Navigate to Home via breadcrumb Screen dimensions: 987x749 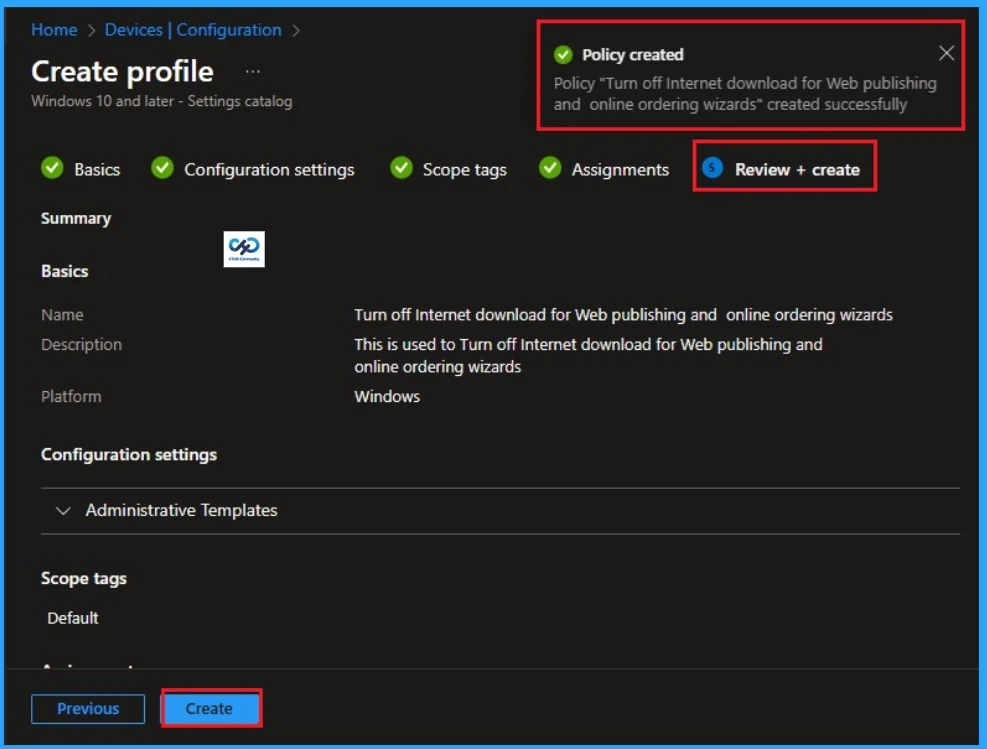tap(54, 30)
